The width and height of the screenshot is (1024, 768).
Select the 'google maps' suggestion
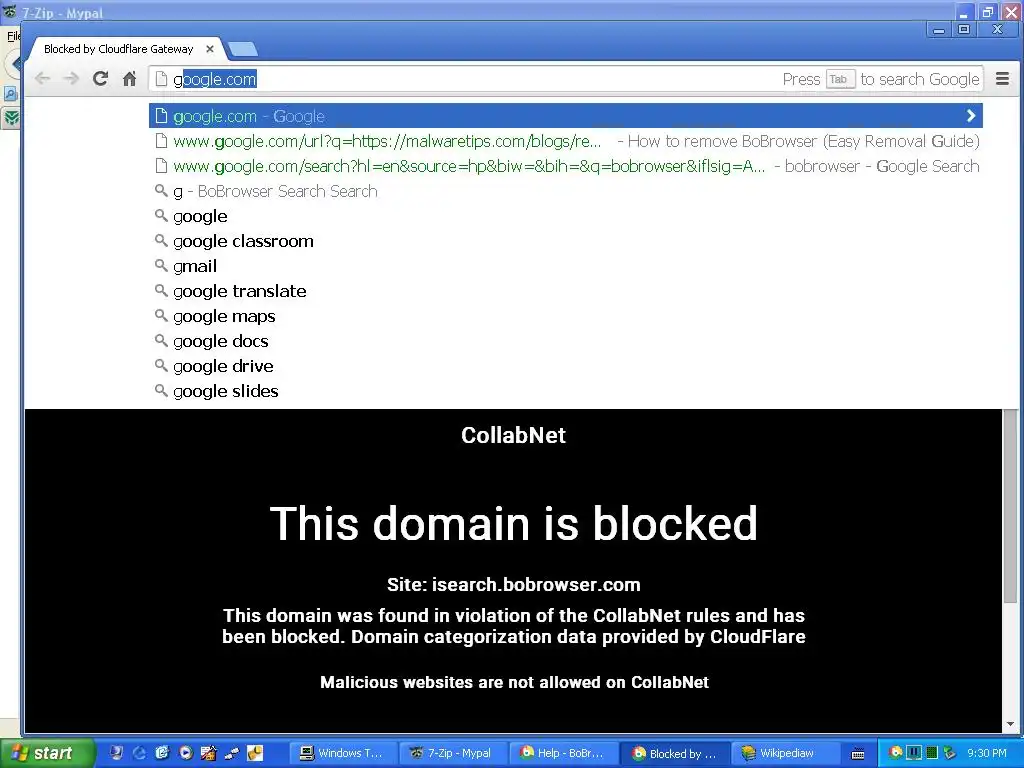(x=566, y=316)
